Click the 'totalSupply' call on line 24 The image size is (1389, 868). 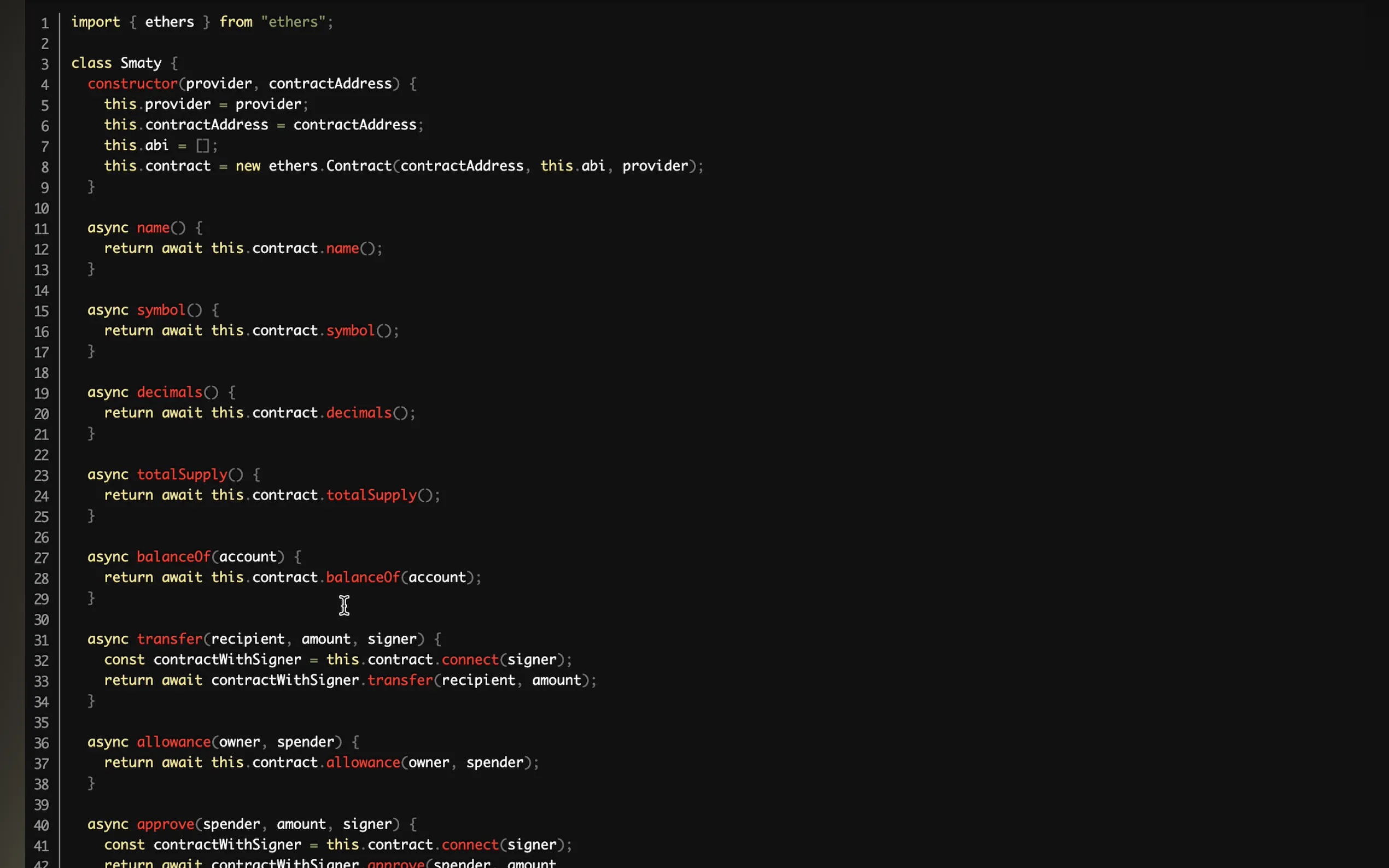pos(371,495)
